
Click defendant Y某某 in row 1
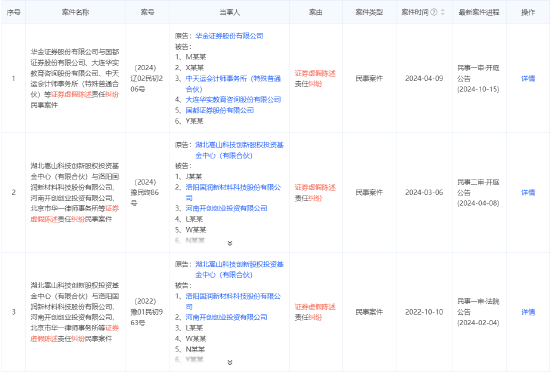195,121
